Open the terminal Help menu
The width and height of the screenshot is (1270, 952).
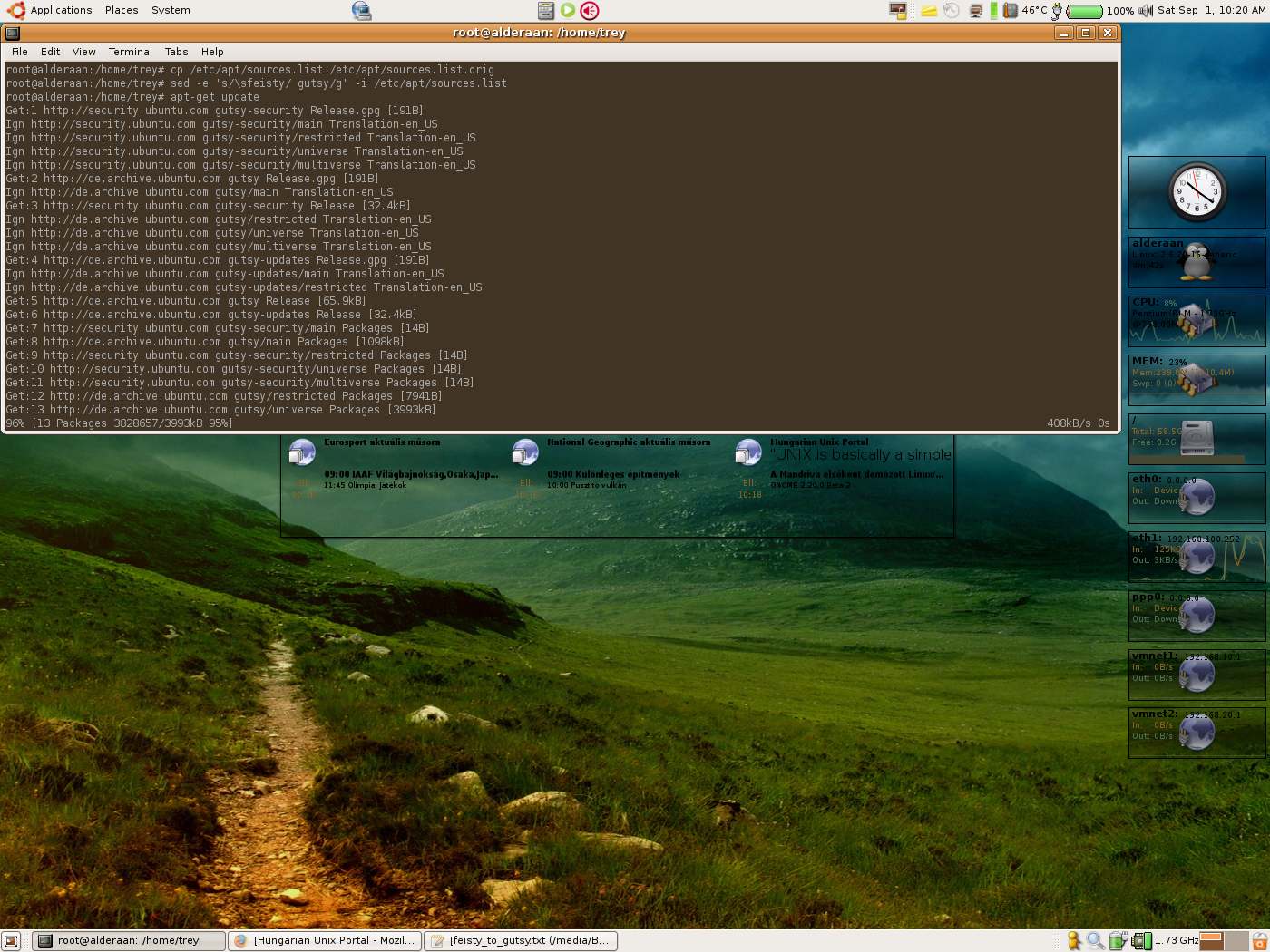coord(212,52)
